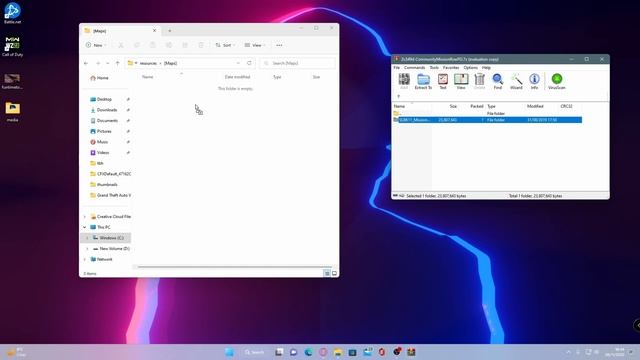This screenshot has width=640, height=360.
Task: Click resources in the address breadcrumb
Action: [148, 63]
